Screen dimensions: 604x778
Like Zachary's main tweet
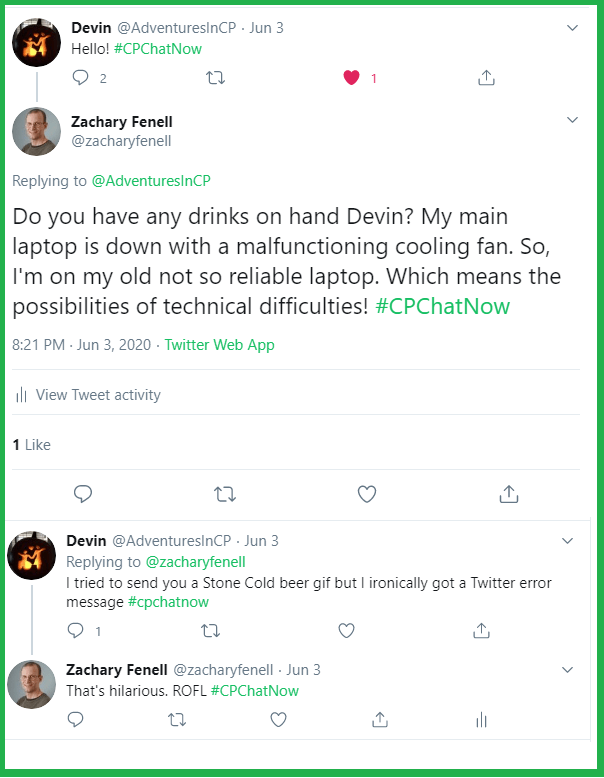[x=367, y=493]
